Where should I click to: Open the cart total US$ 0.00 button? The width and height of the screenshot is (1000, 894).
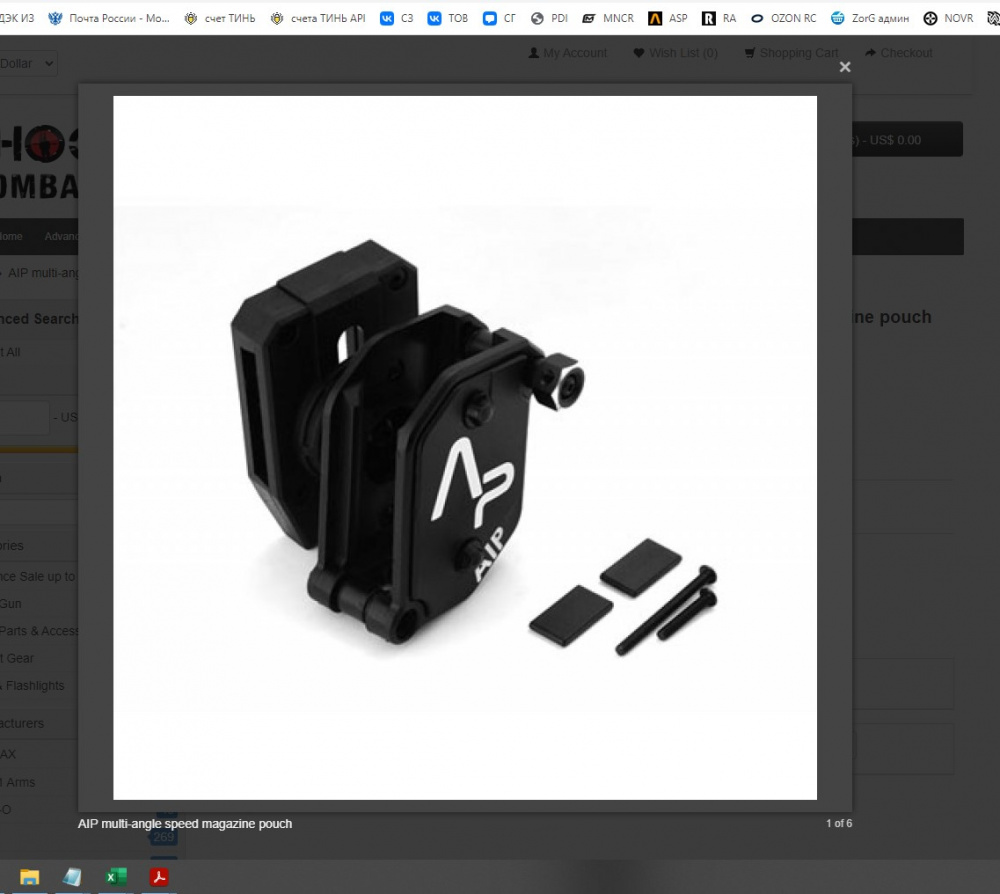[907, 140]
